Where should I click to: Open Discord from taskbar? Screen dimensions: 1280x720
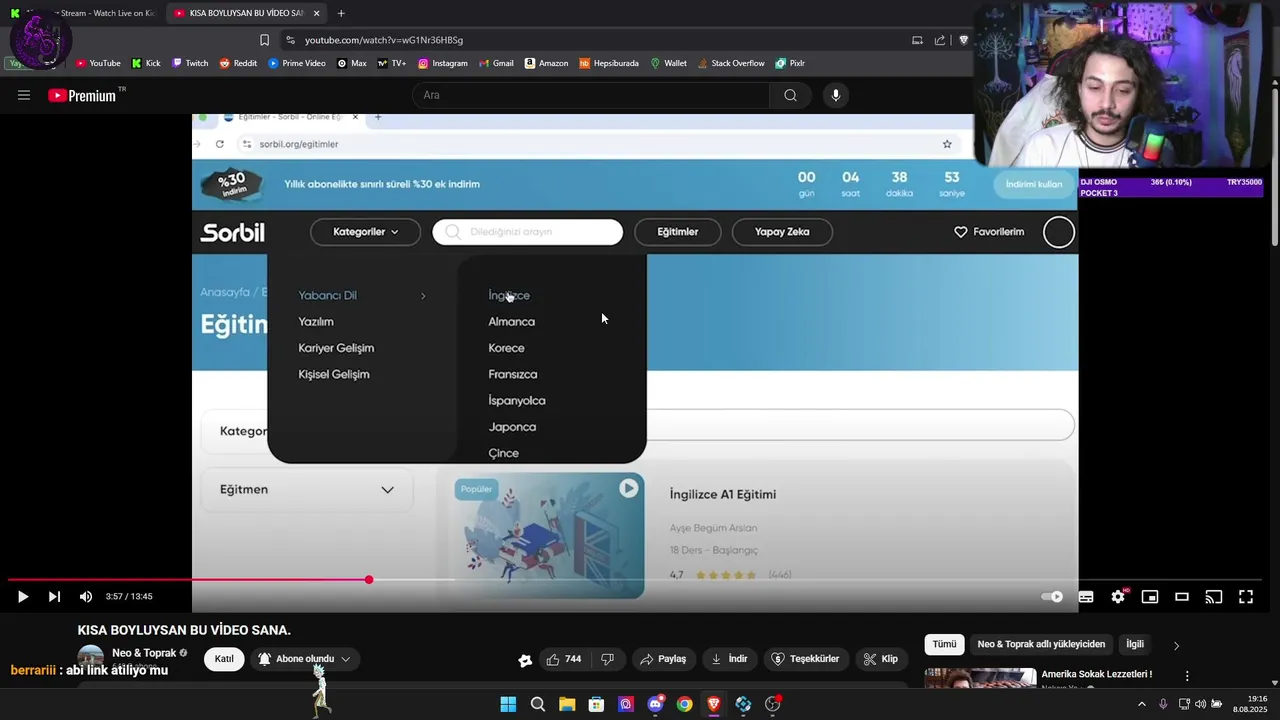pyautogui.click(x=655, y=704)
